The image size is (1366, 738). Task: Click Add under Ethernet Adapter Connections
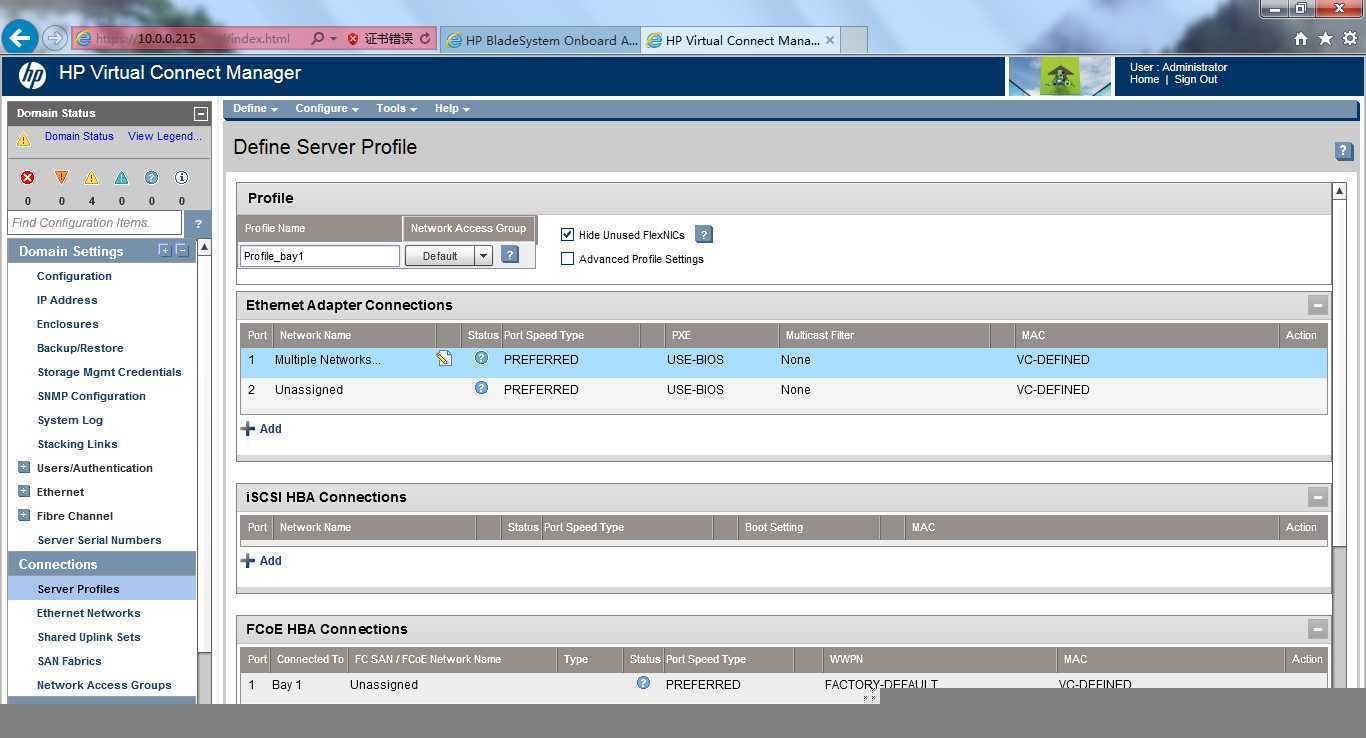(262, 428)
